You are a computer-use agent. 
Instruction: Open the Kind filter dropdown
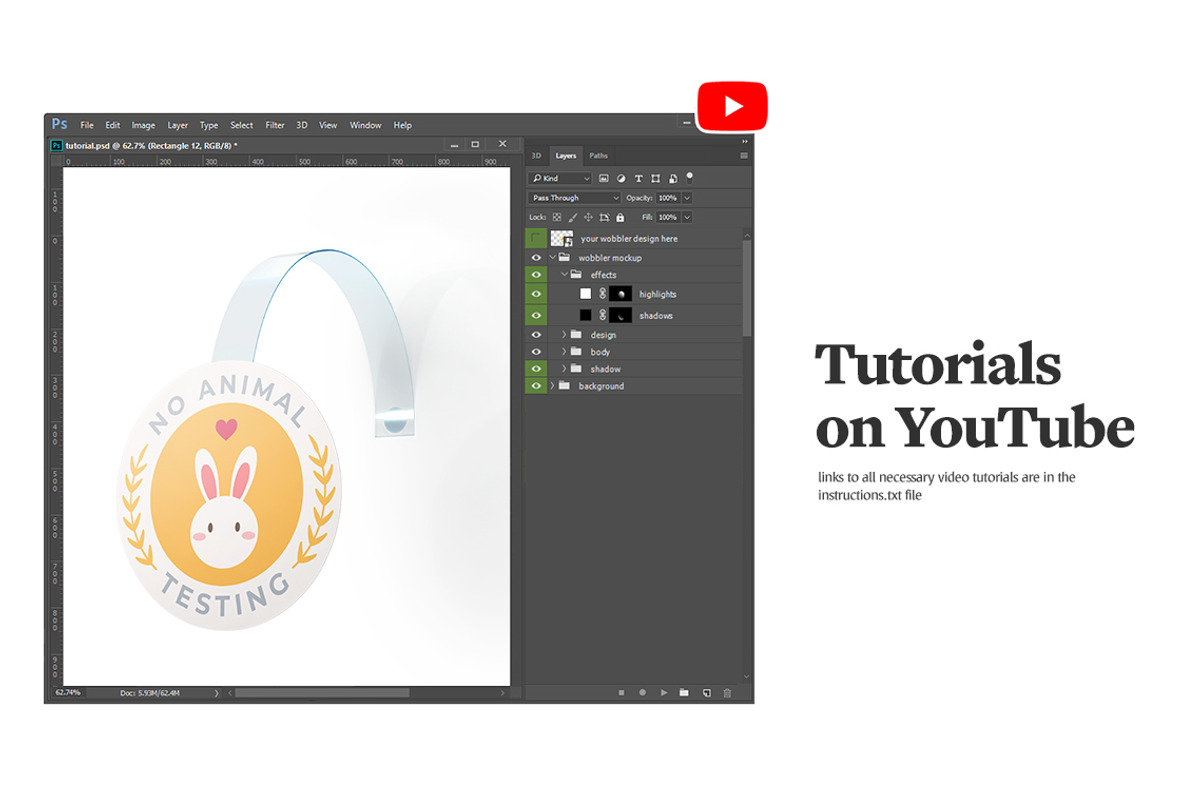[x=560, y=178]
